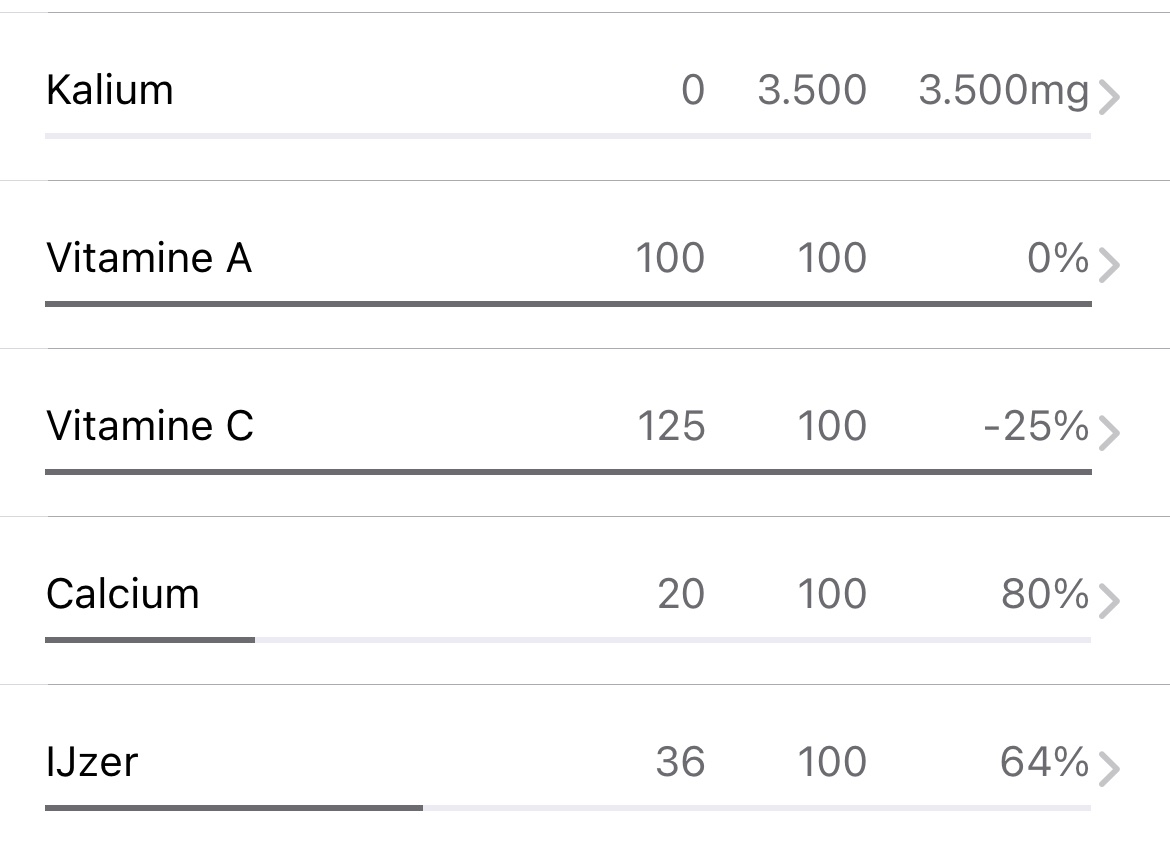This screenshot has width=1170, height=848.
Task: Expand Vitamine A row chevron
Action: [1108, 266]
